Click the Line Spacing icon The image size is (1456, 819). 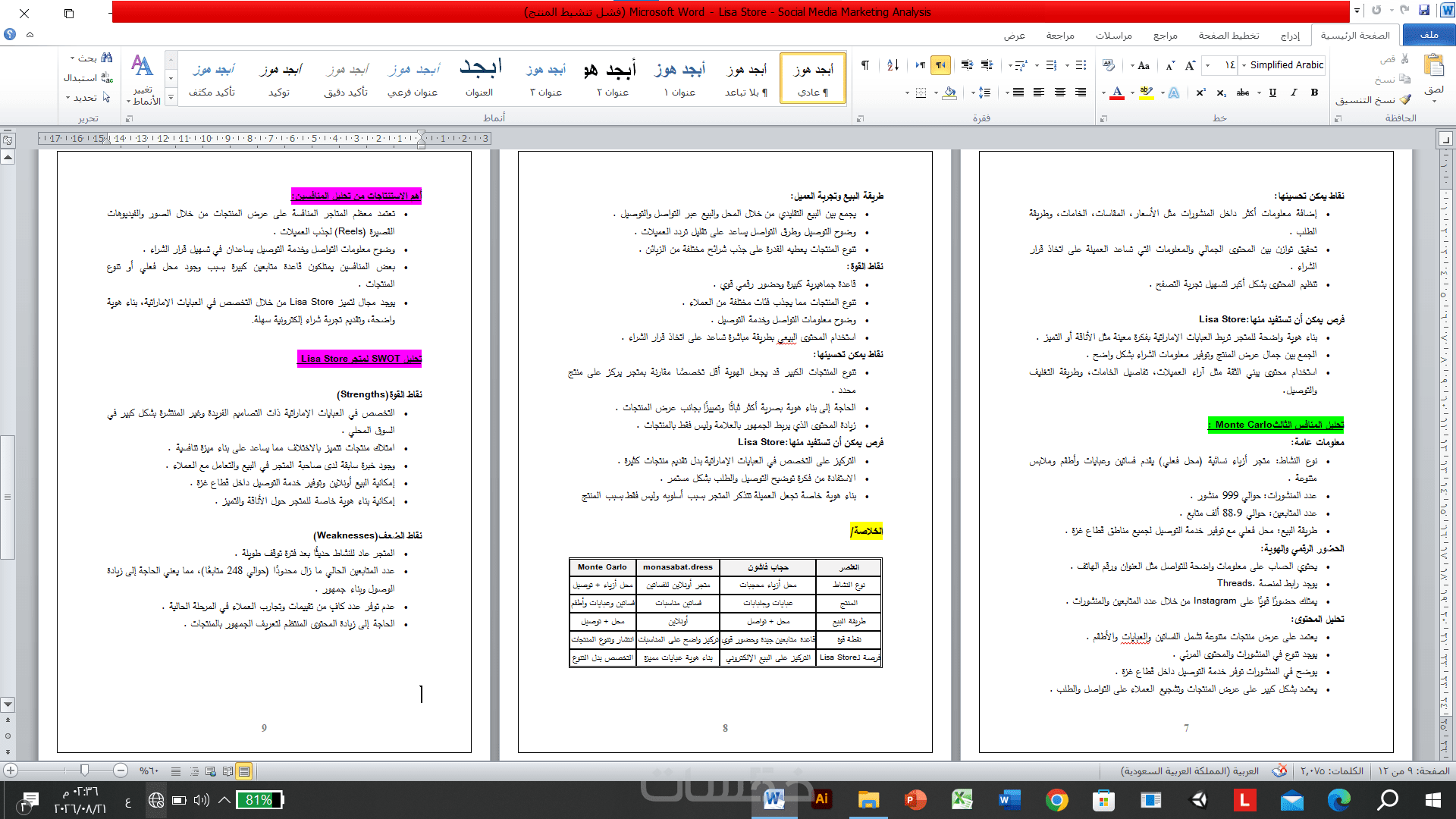984,93
